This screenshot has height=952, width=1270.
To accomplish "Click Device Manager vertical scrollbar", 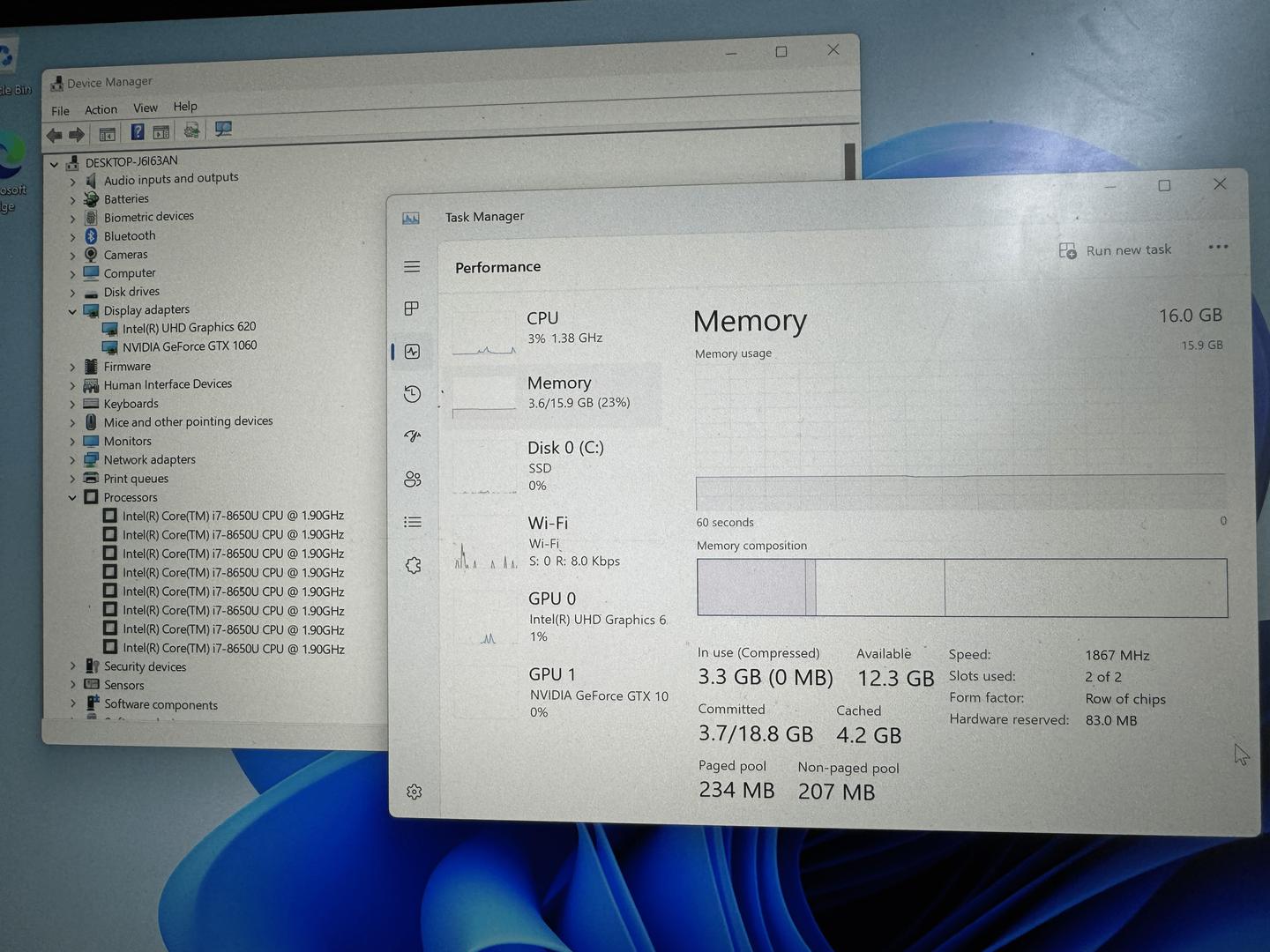I will coord(850,163).
